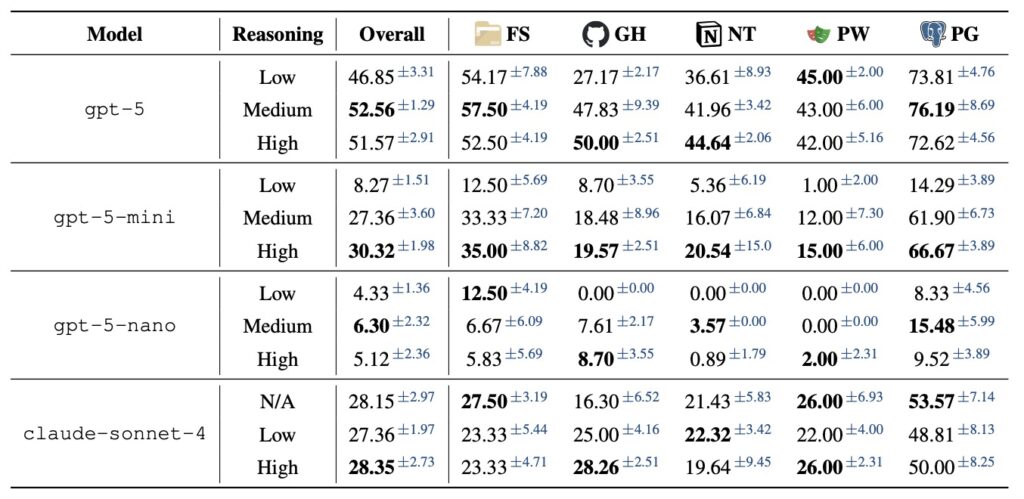The image size is (1024, 499).
Task: Select the gpt-5-nano model label
Action: point(113,326)
